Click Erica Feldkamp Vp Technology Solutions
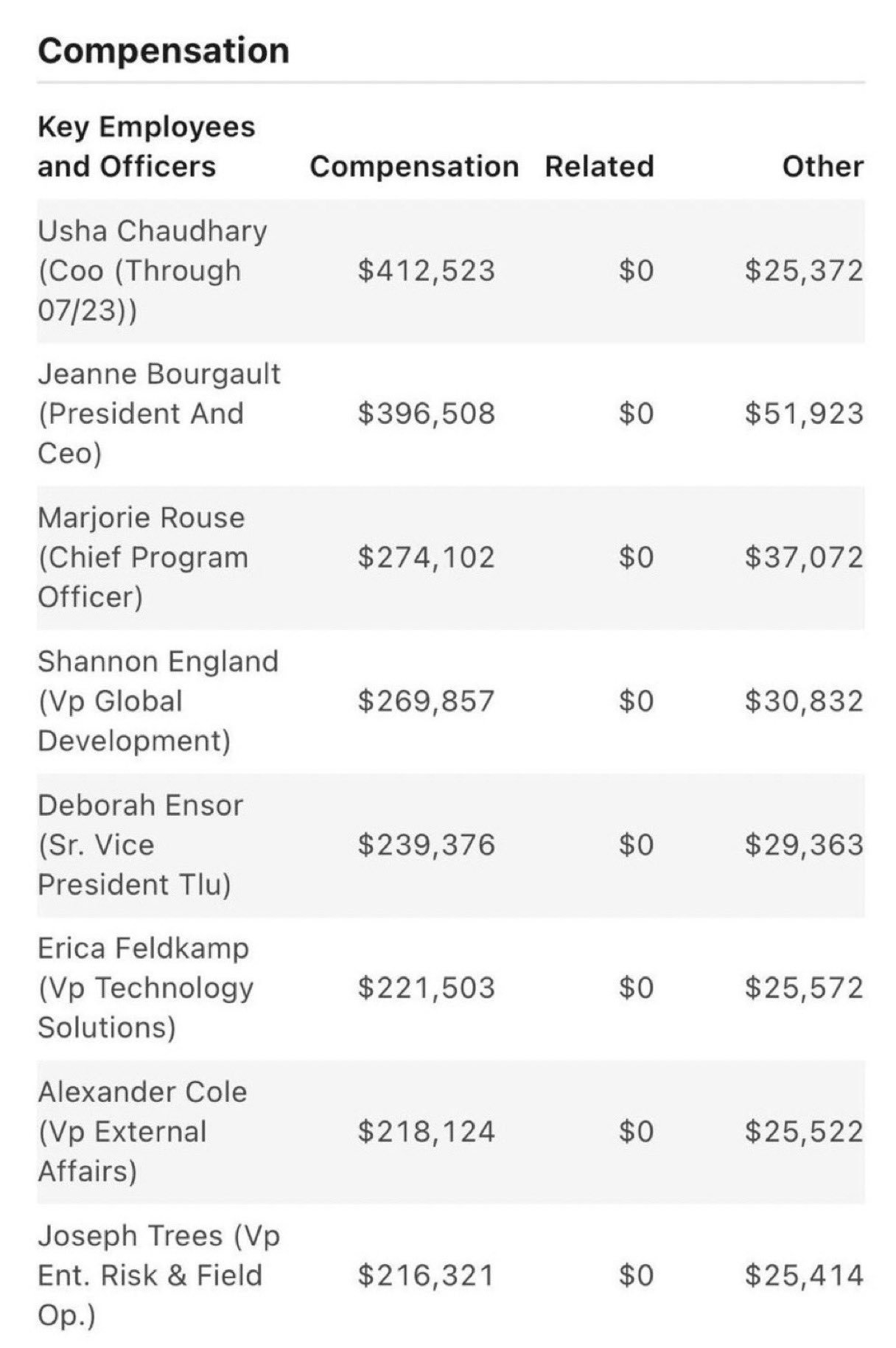Viewport: 896px width, 1348px height. coord(145,987)
